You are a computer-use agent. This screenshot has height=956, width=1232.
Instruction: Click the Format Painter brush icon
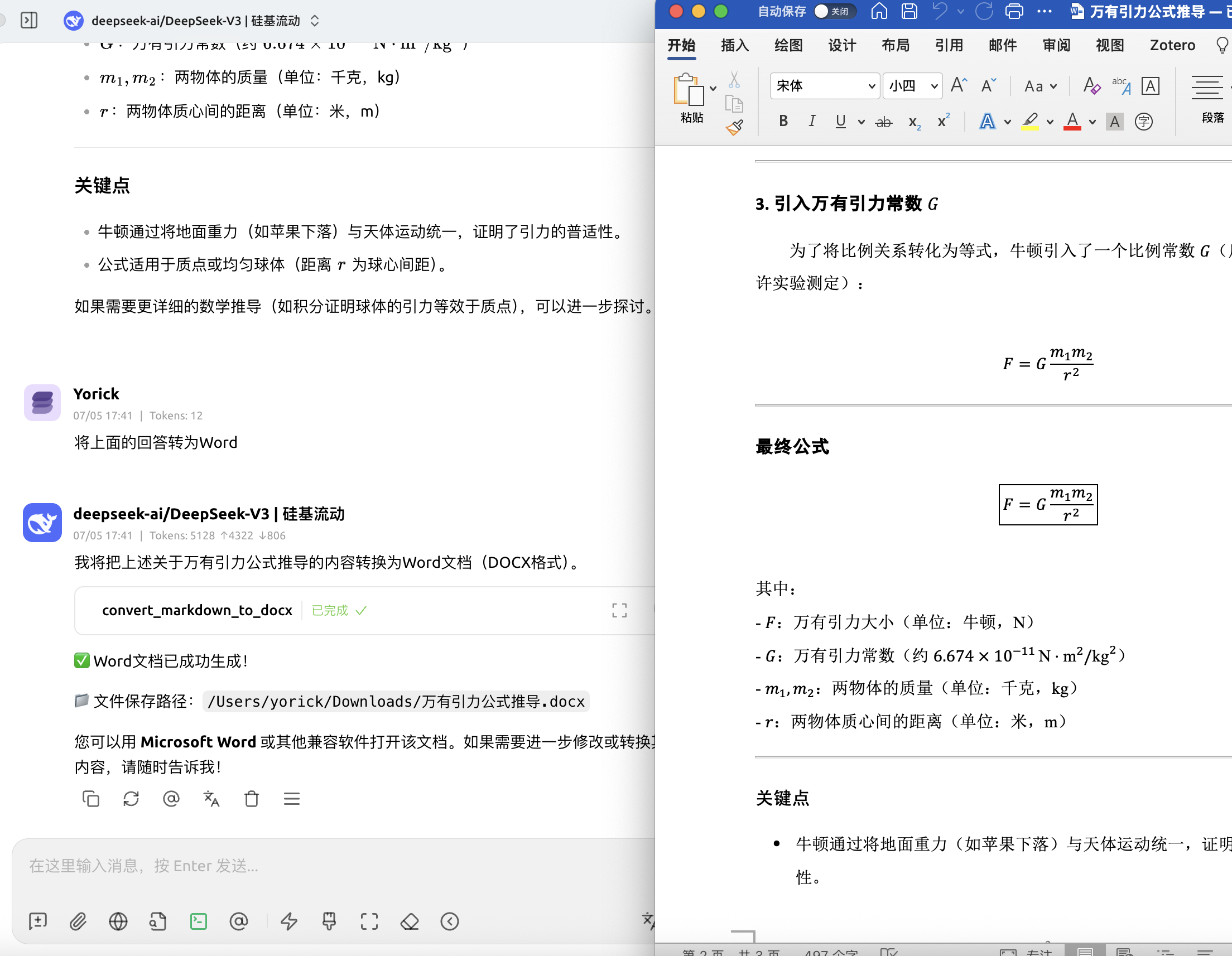point(734,128)
